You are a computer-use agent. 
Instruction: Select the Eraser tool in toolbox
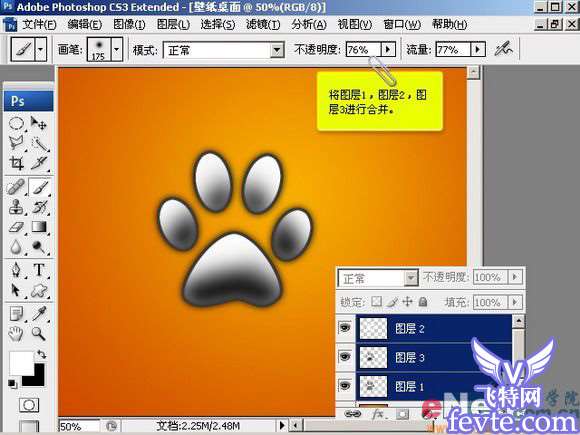click(16, 227)
